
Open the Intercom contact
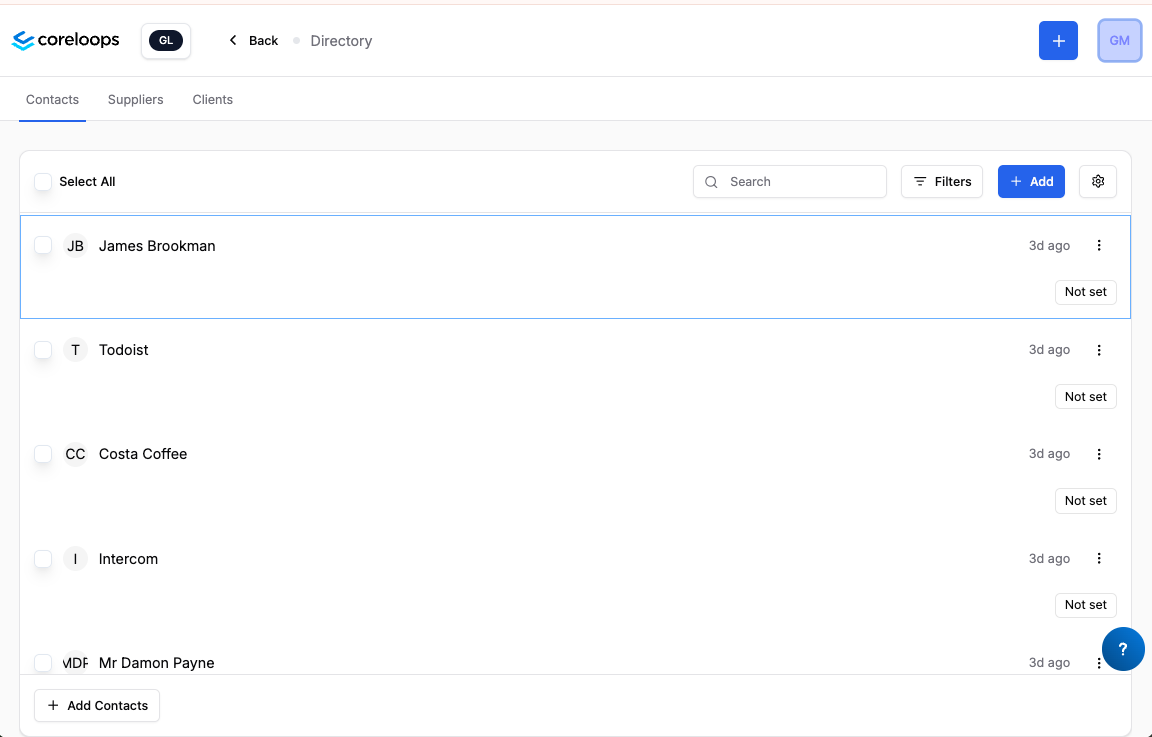[x=128, y=559]
